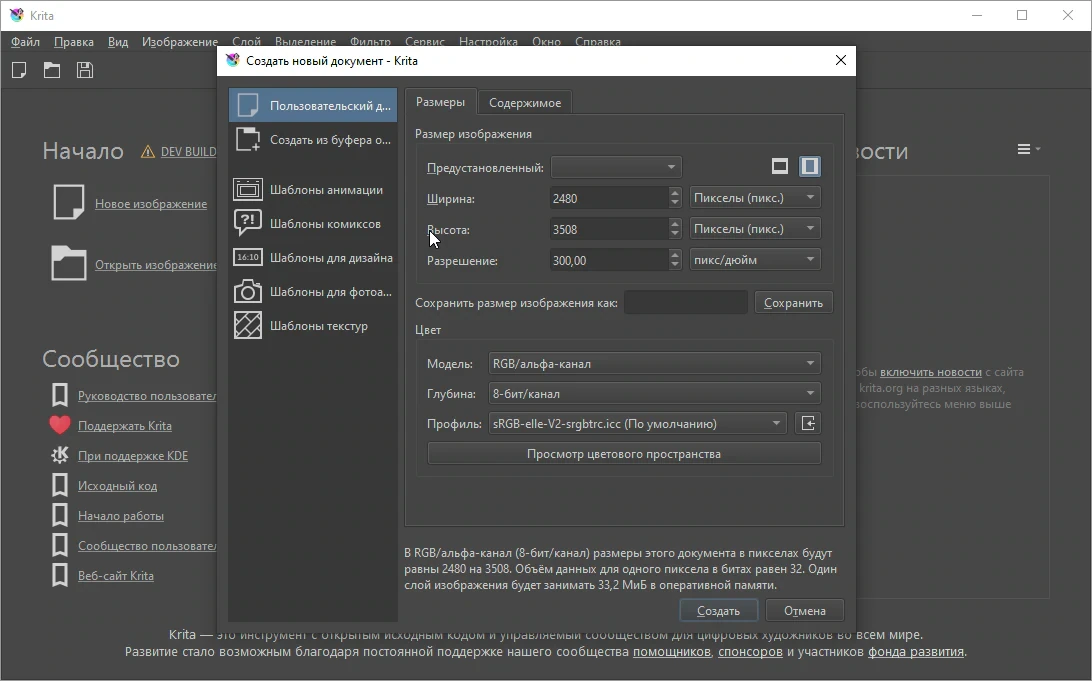This screenshot has height=681, width=1092.
Task: Select landscape orientation icon
Action: pyautogui.click(x=780, y=166)
